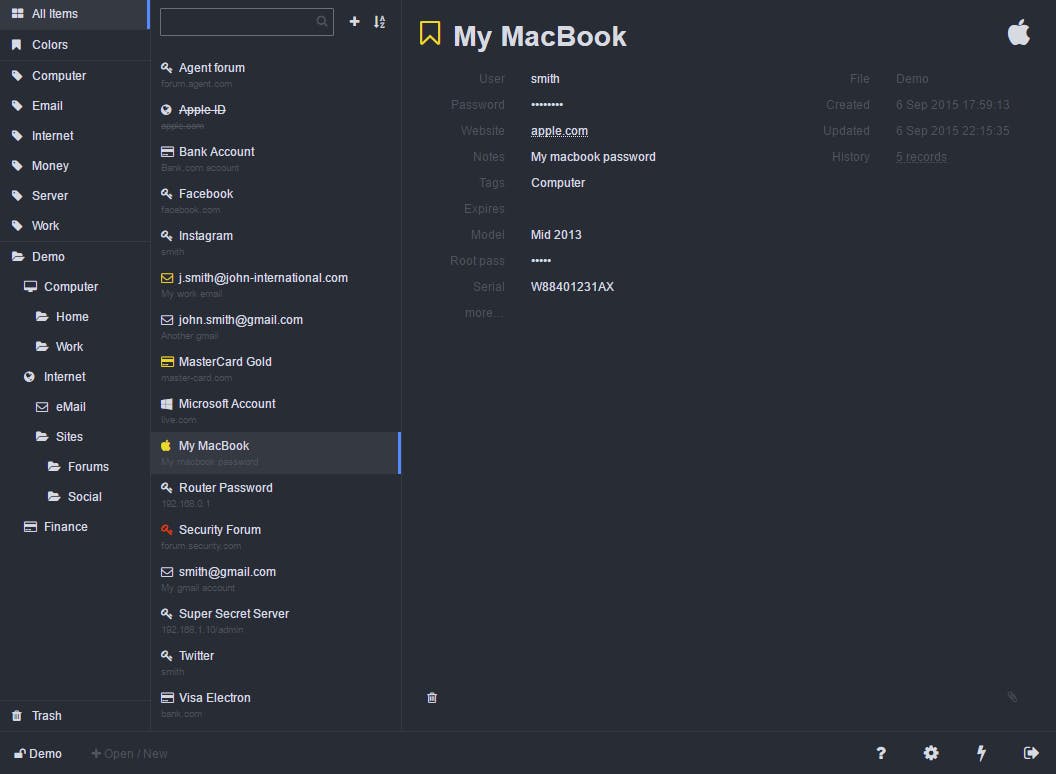Open Demo file in footer

(x=38, y=753)
